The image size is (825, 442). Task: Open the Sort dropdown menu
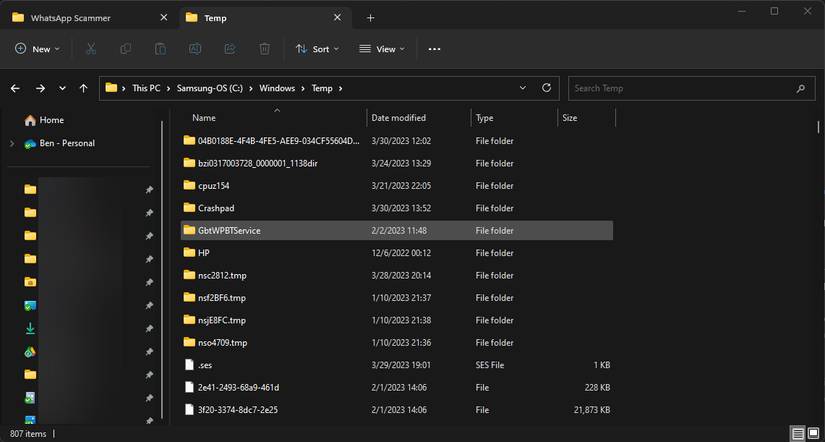(317, 48)
